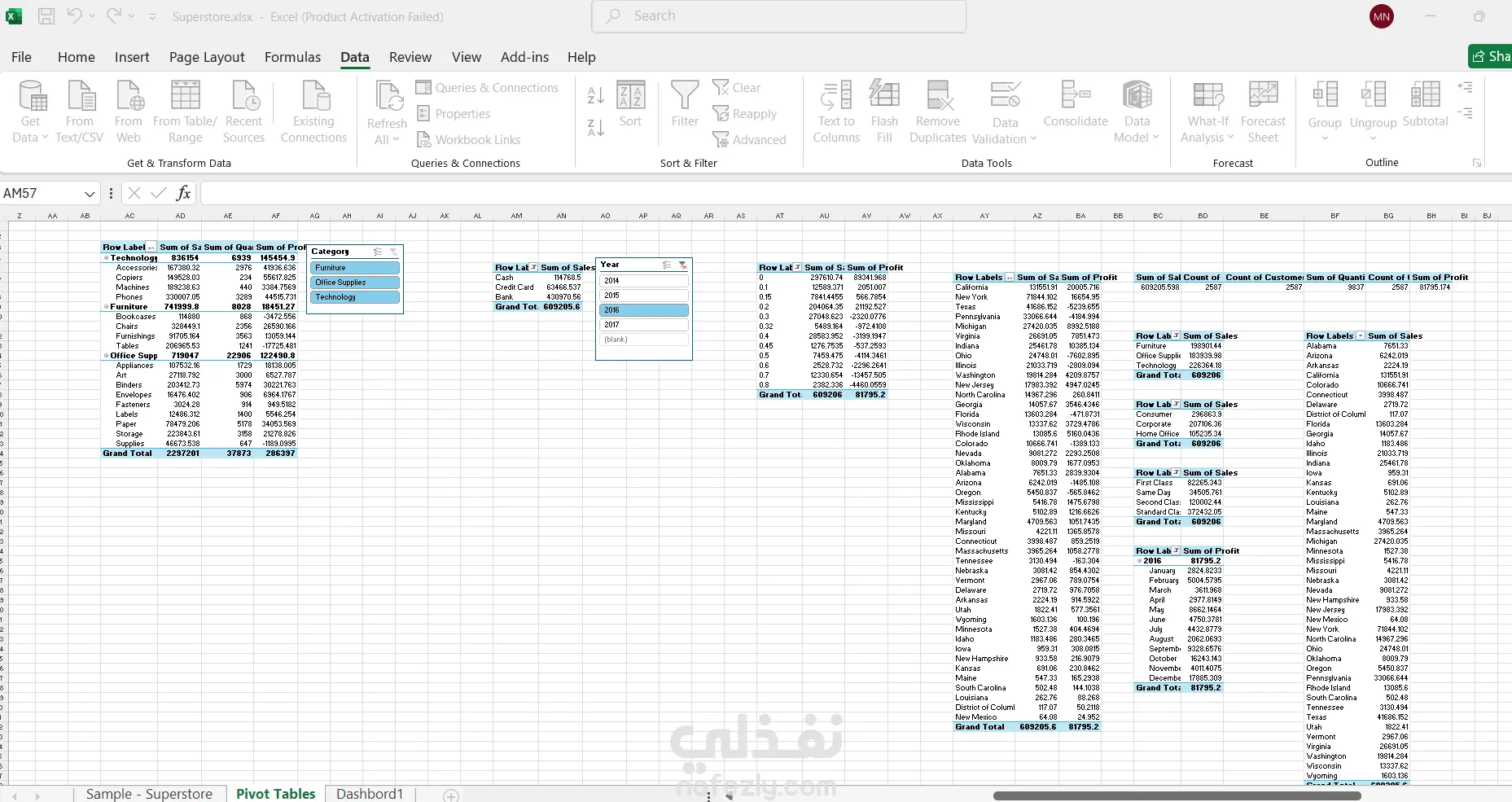Image resolution: width=1512 pixels, height=802 pixels.
Task: Click the Undo arrow
Action: 75,15
